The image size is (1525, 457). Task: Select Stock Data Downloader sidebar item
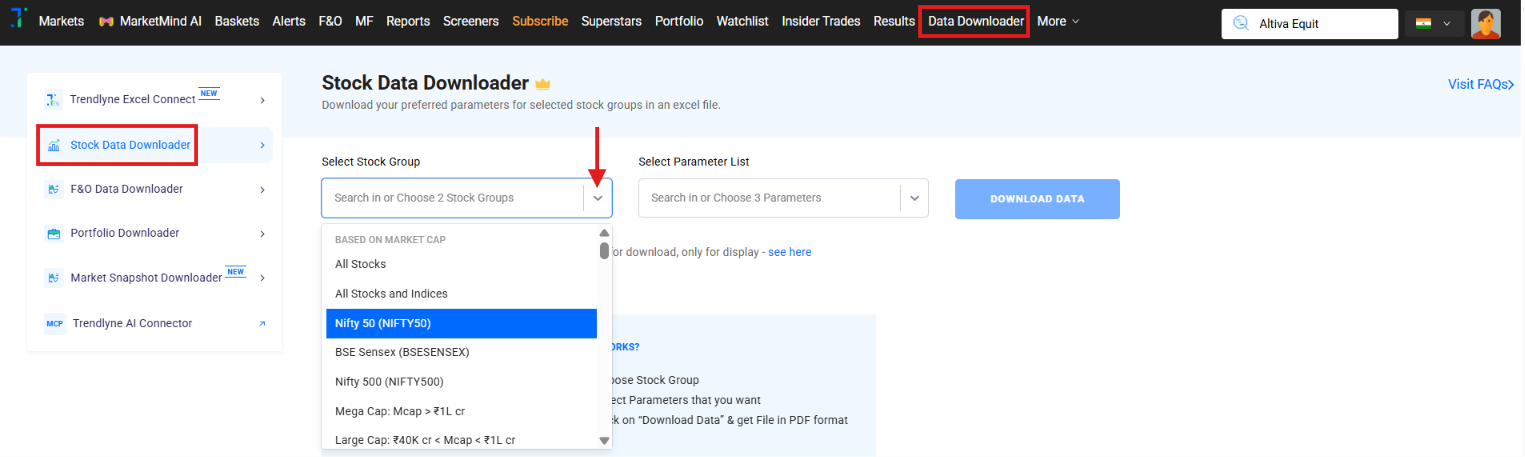tap(155, 145)
